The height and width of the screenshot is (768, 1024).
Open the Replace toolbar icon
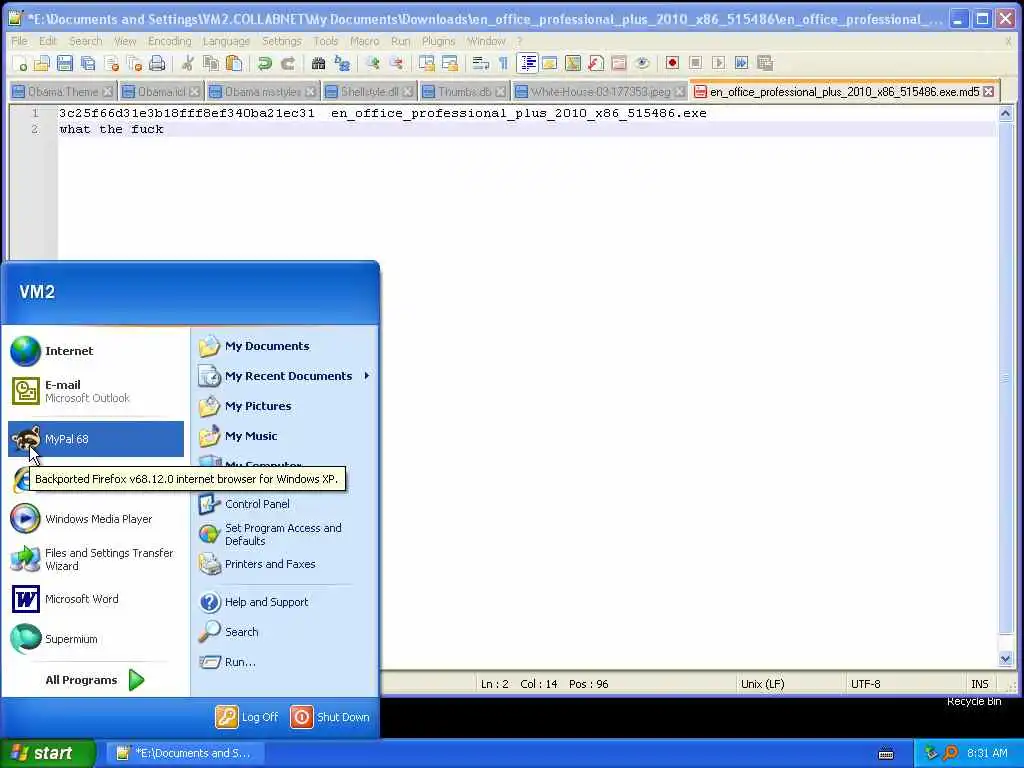click(342, 63)
